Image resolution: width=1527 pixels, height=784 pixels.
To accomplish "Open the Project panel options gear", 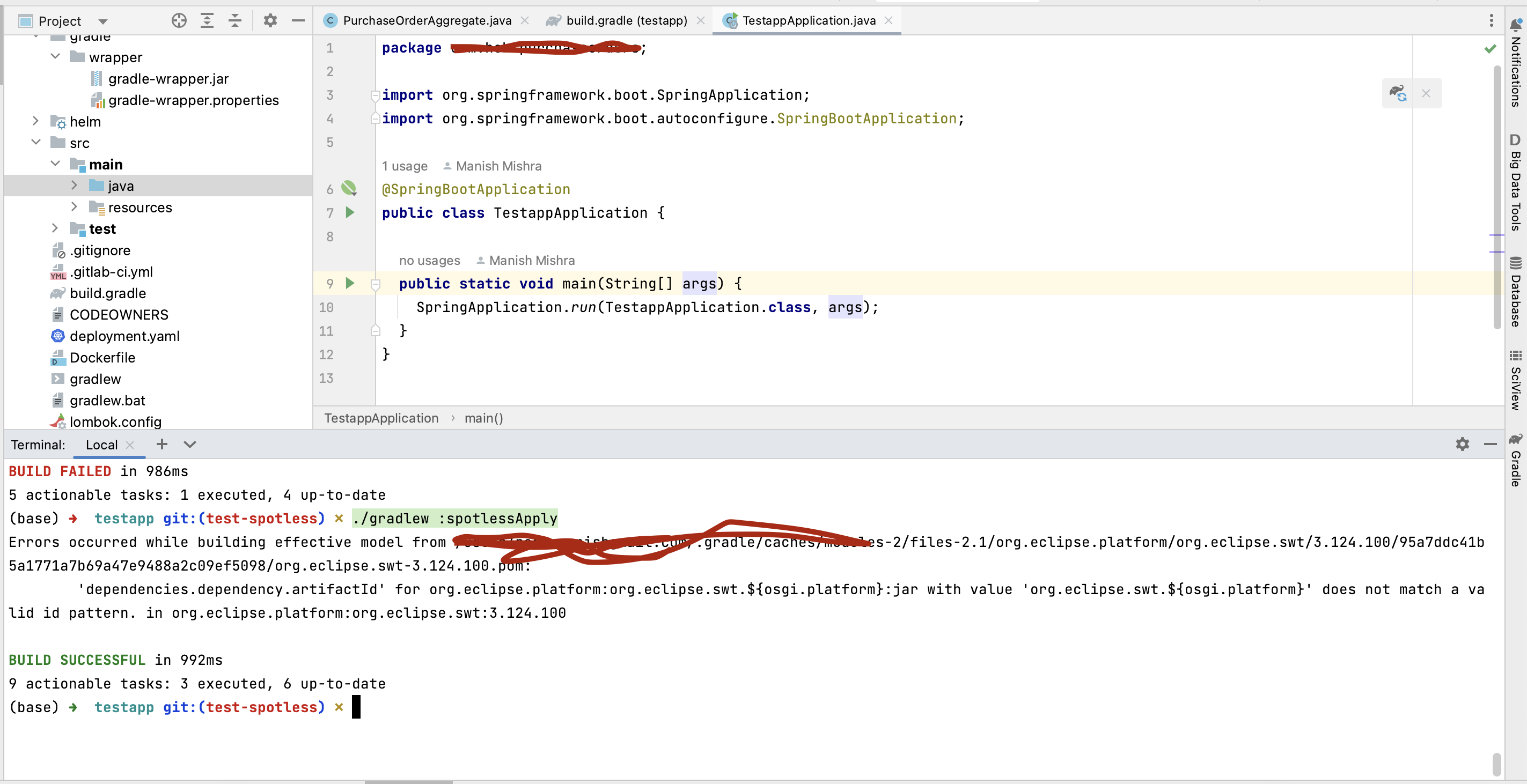I will (x=270, y=20).
